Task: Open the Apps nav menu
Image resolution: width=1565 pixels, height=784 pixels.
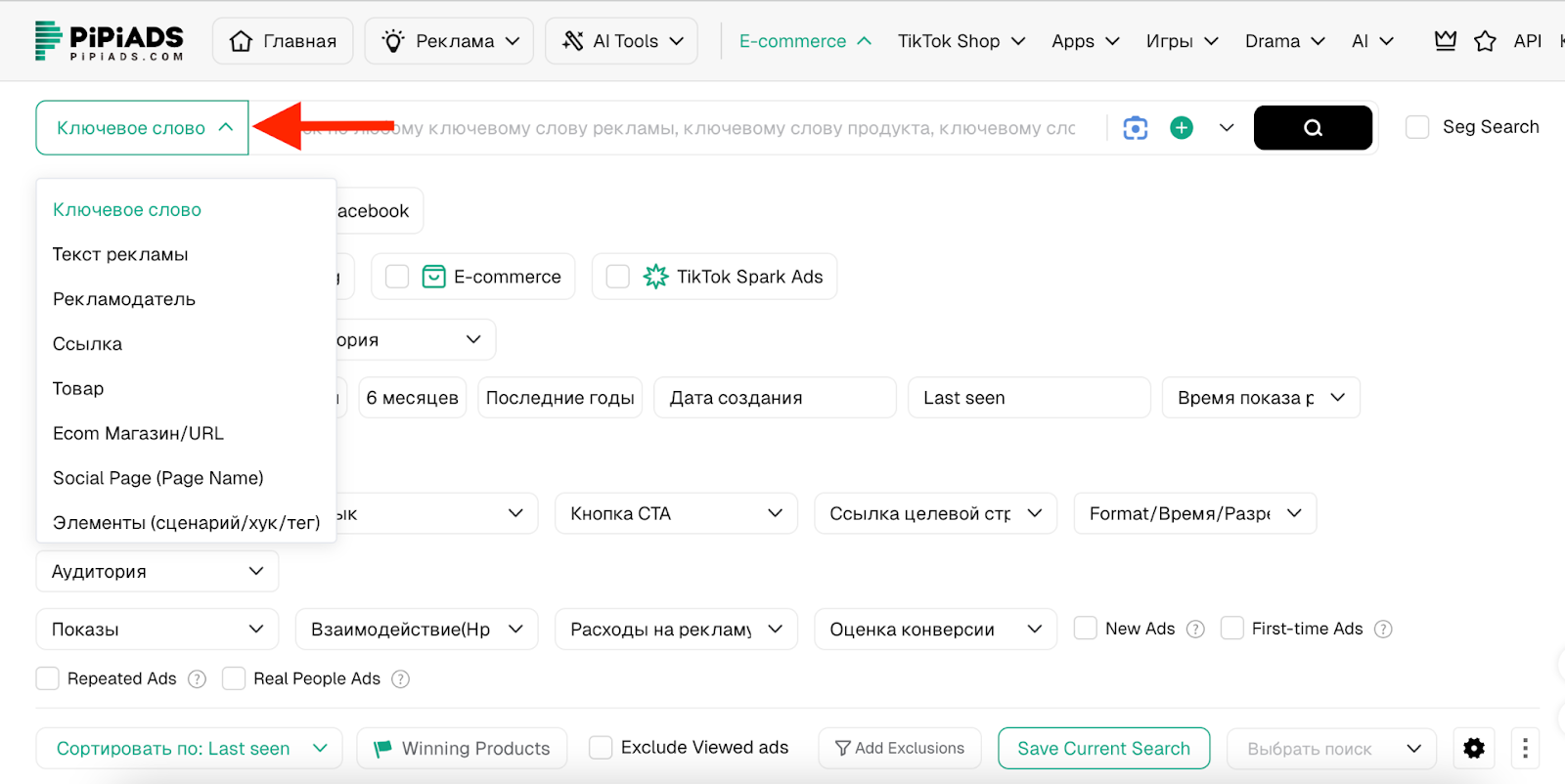Action: click(x=1085, y=41)
